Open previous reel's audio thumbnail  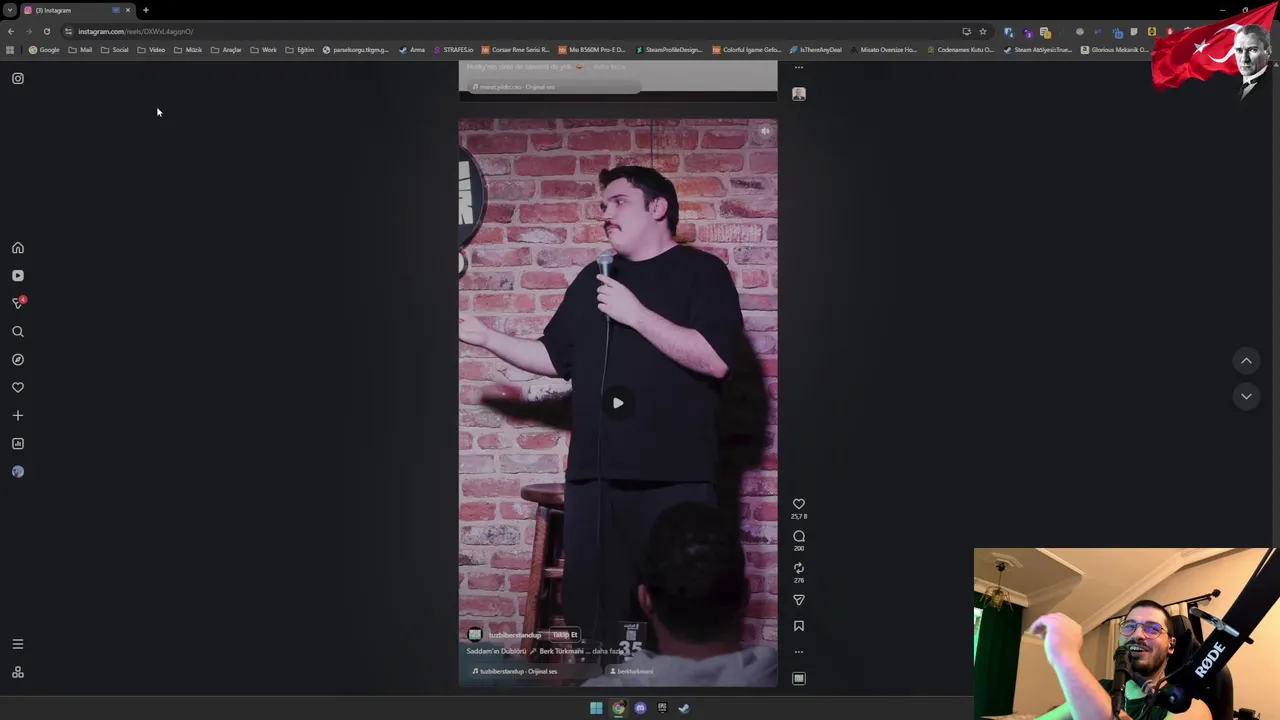click(x=798, y=94)
